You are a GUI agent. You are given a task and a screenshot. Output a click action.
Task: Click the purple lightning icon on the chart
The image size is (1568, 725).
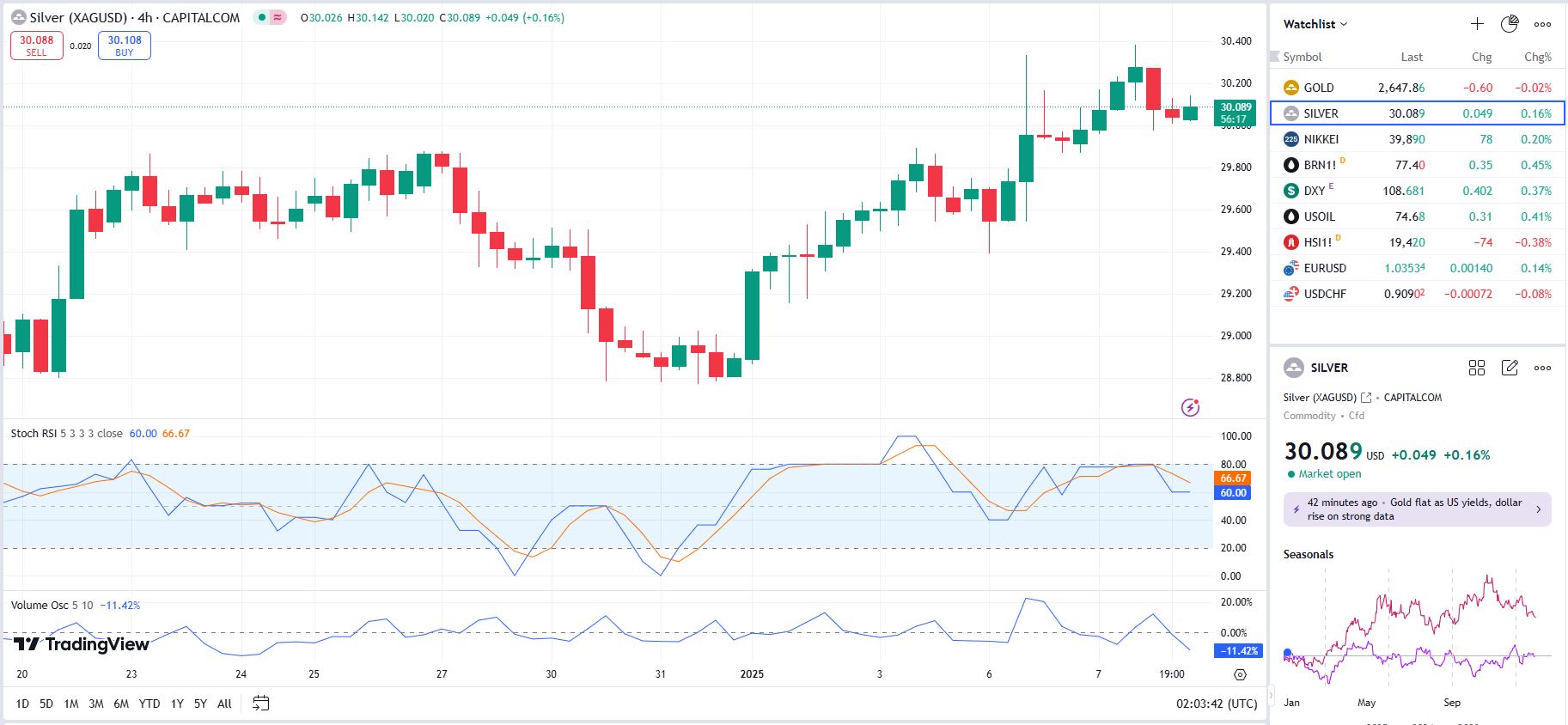coord(1190,407)
